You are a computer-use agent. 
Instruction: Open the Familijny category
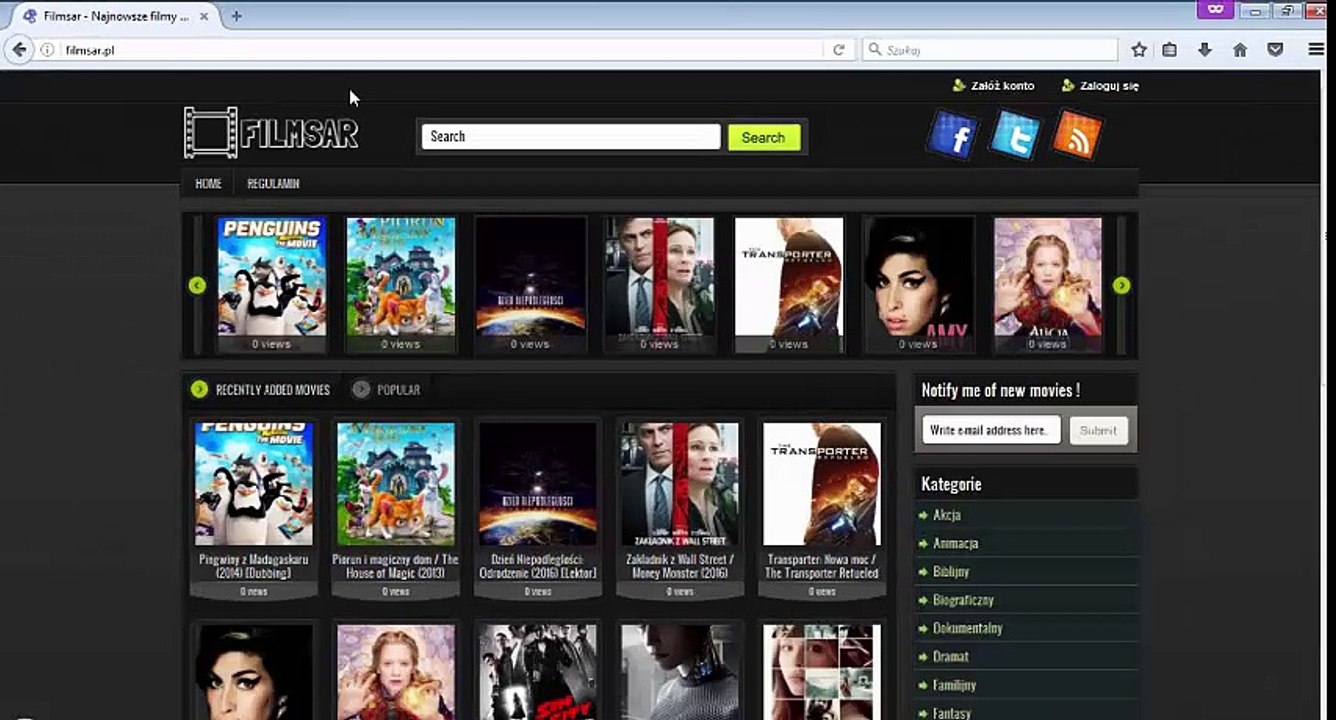point(954,685)
